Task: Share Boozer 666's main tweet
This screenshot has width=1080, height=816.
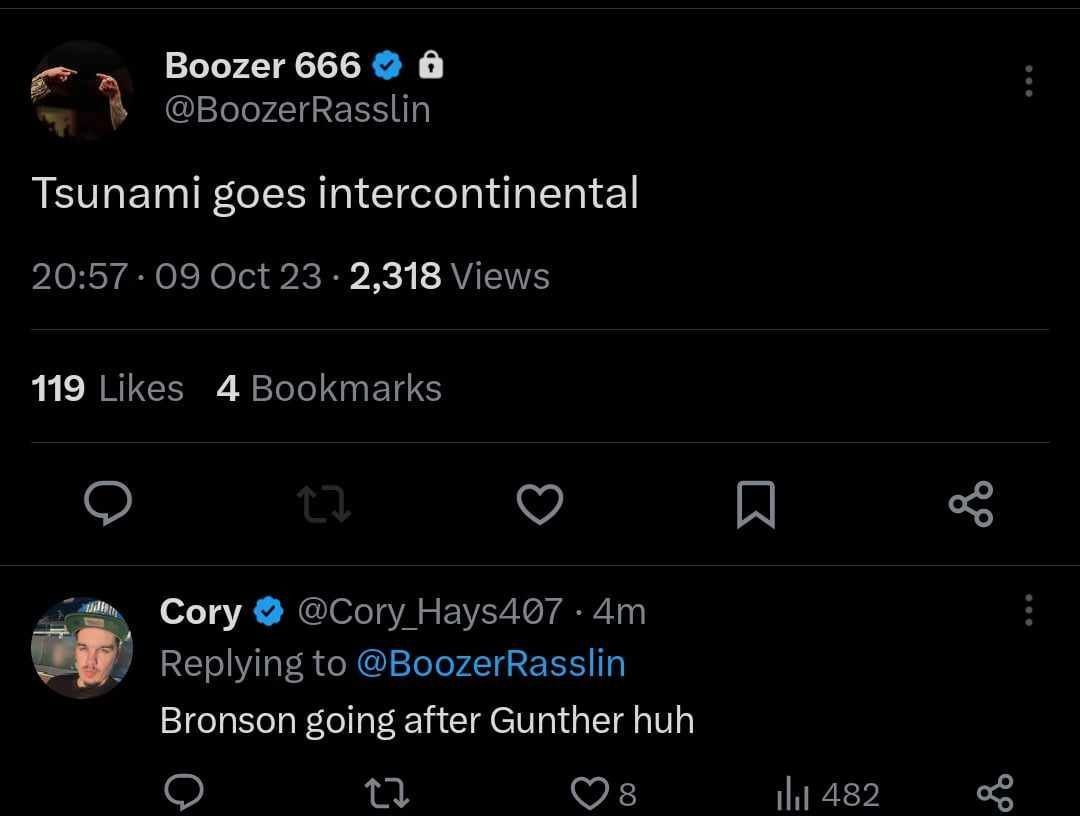Action: pyautogui.click(x=970, y=504)
